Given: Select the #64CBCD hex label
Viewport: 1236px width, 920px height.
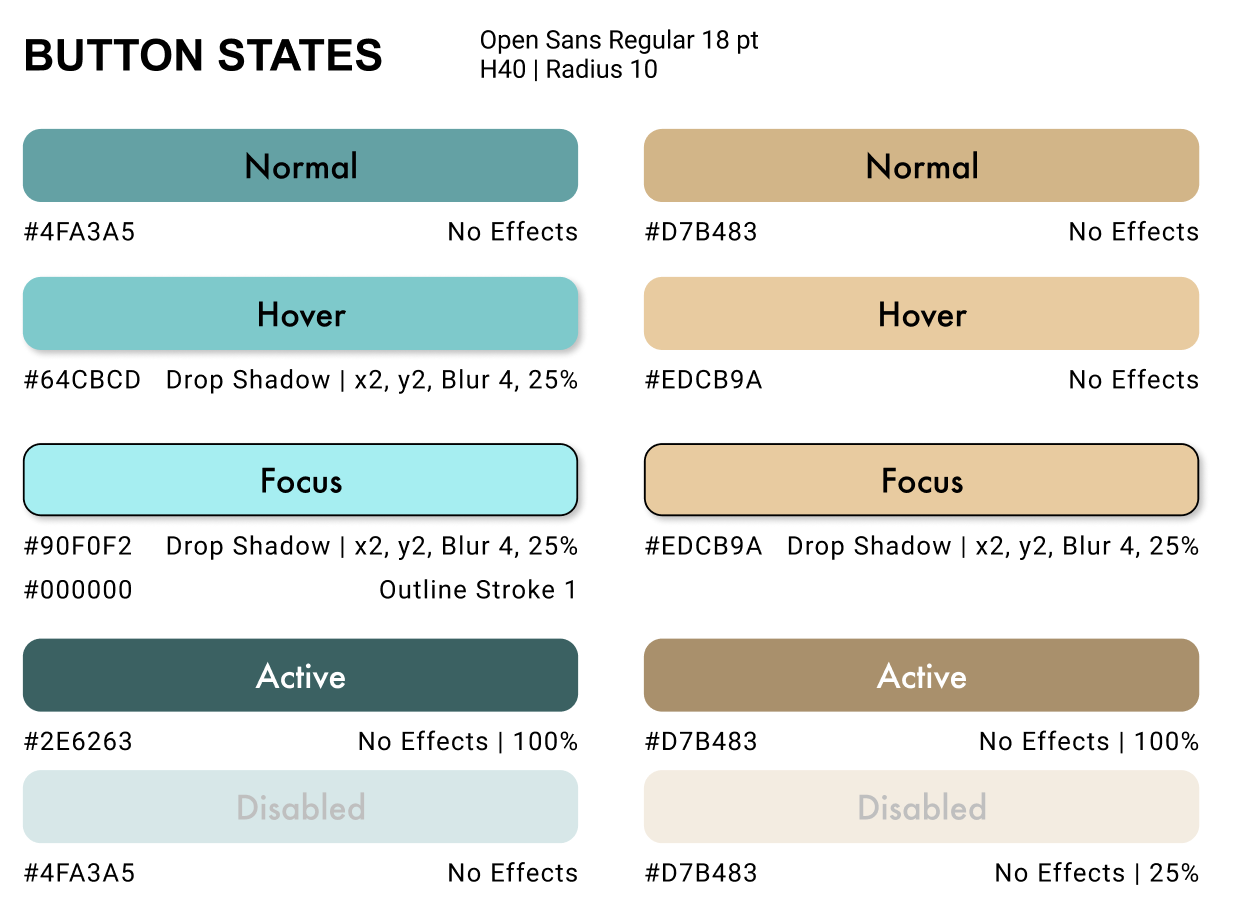Looking at the screenshot, I should [83, 380].
